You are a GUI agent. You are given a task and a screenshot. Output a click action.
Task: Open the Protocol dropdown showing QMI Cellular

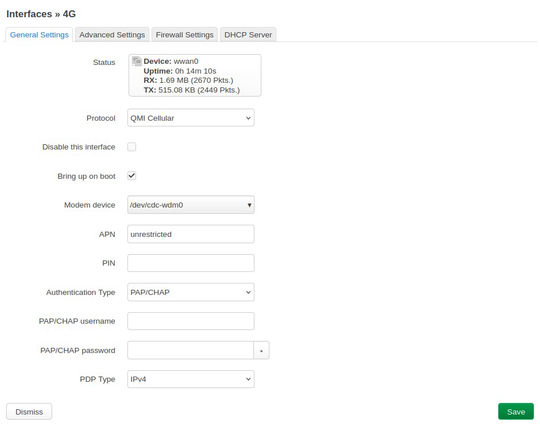[191, 118]
